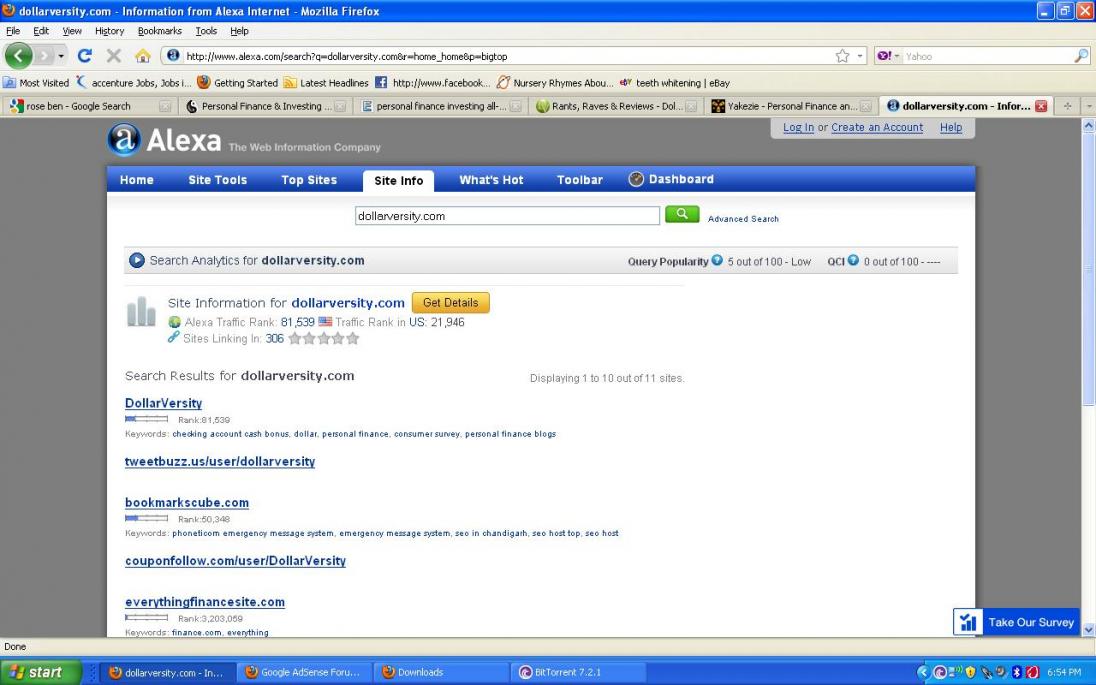Open the back/forward history dropdown arrow

point(61,56)
